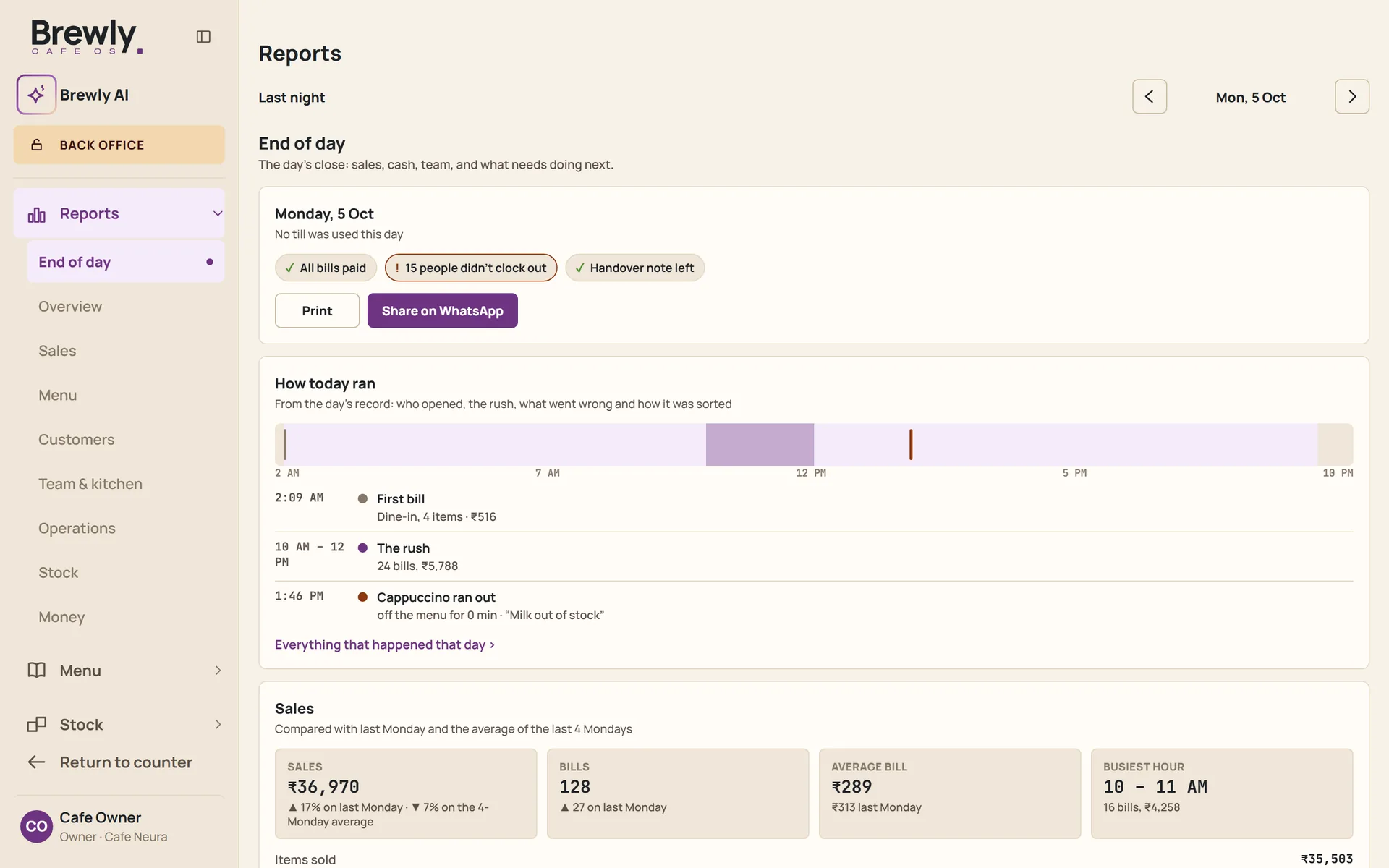Open the Team & kitchen report
The width and height of the screenshot is (1389, 868).
click(x=126, y=484)
